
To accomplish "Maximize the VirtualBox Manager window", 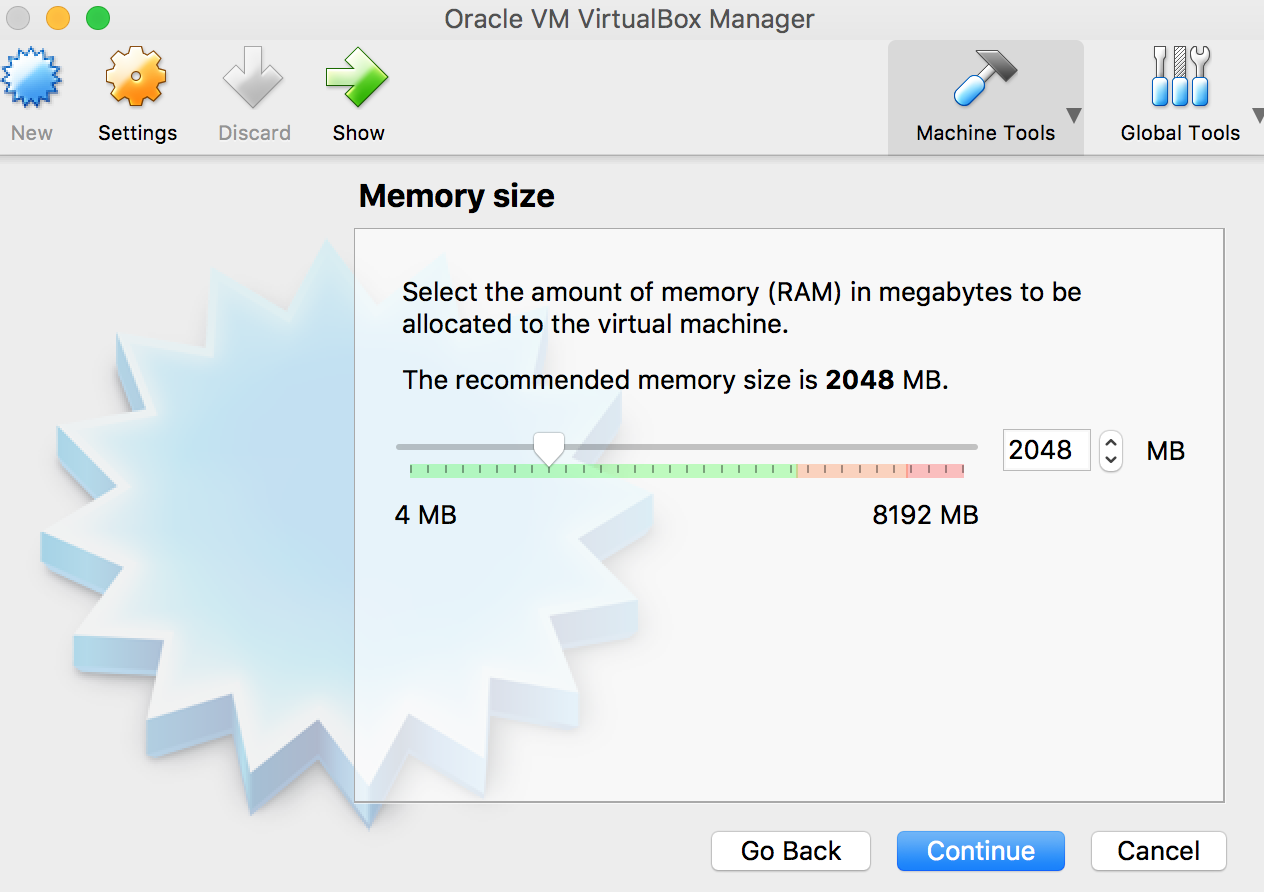I will (x=97, y=18).
